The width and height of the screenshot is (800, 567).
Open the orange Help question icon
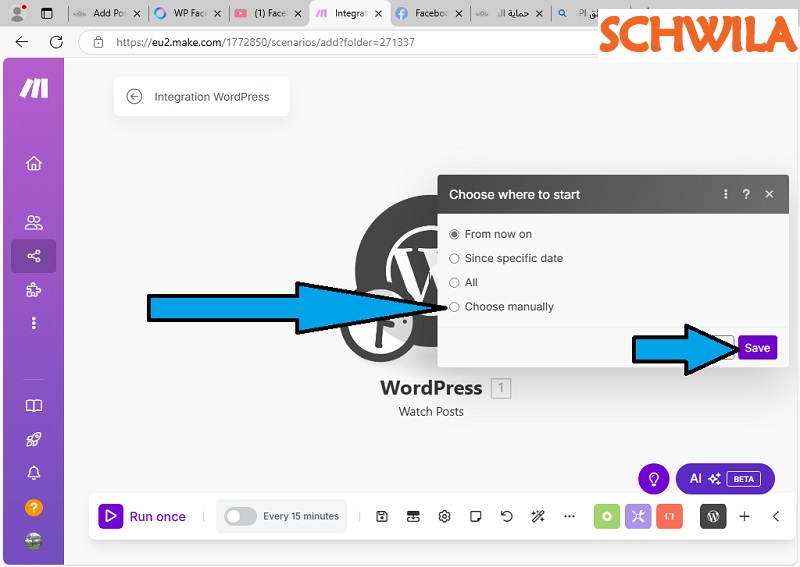click(34, 508)
